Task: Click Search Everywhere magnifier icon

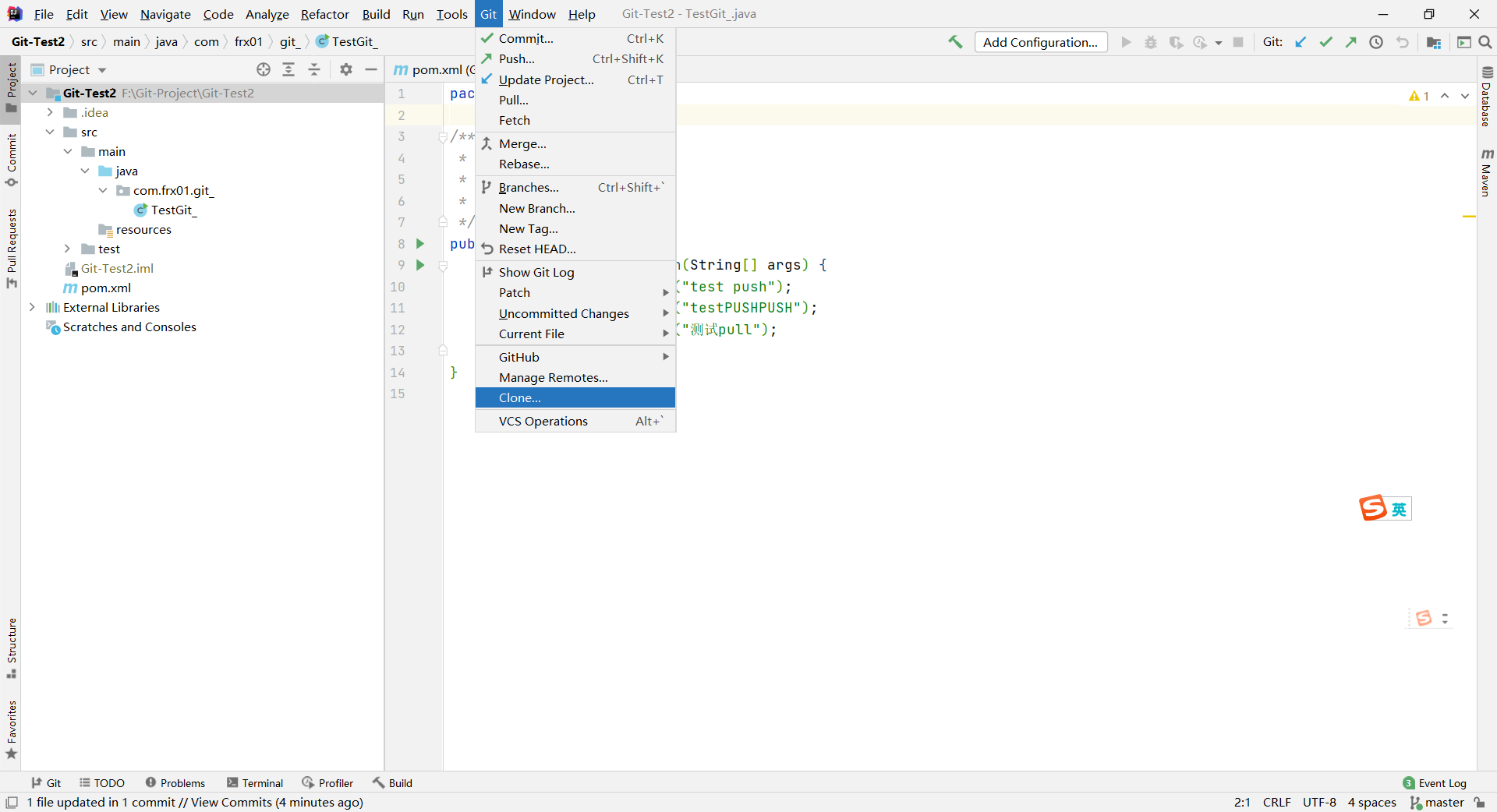Action: click(1485, 42)
